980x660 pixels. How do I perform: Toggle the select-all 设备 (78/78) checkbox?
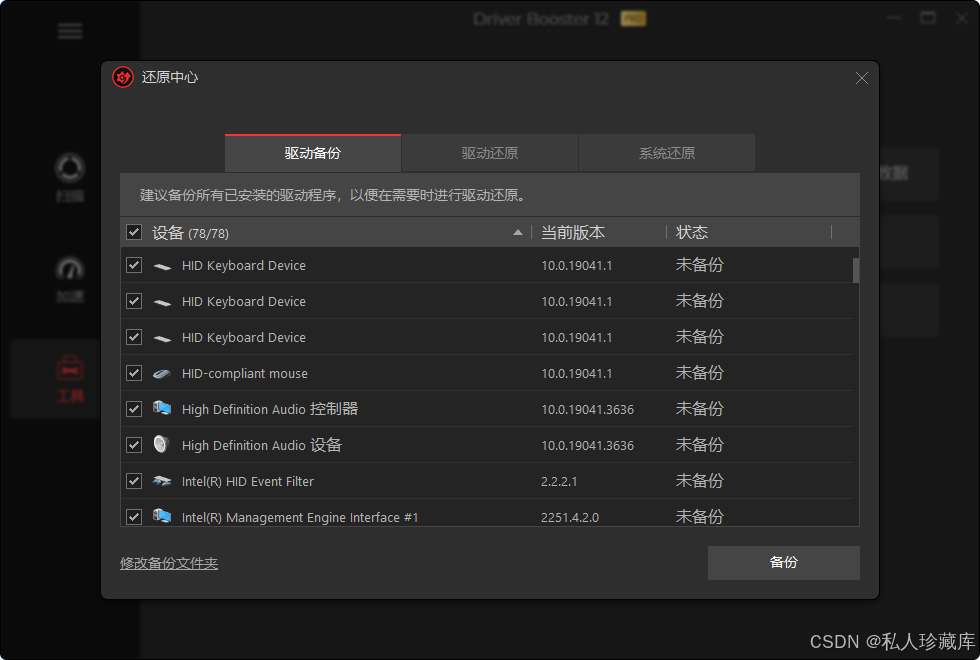pos(134,232)
